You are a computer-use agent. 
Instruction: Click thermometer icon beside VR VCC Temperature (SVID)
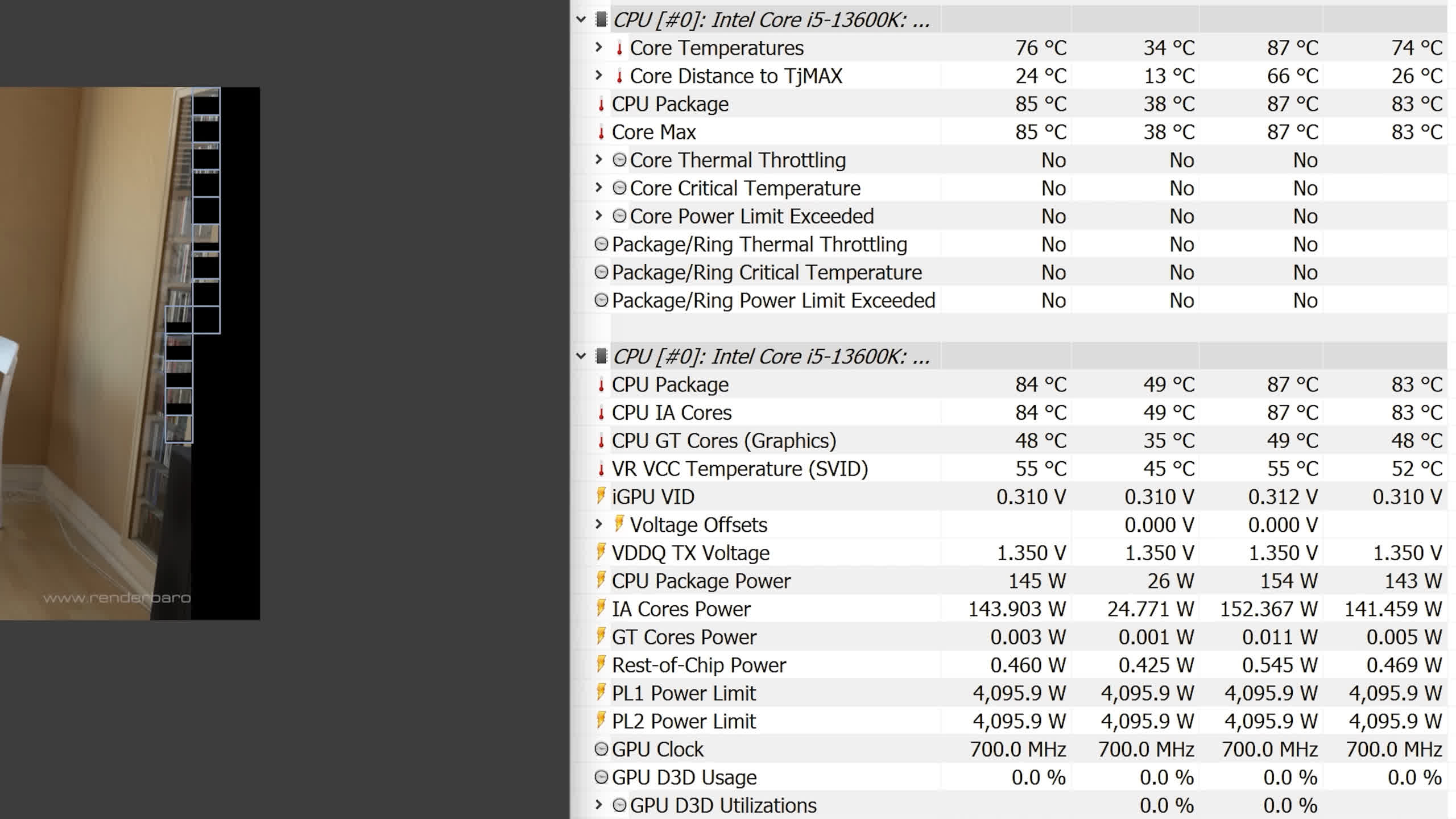tap(601, 469)
